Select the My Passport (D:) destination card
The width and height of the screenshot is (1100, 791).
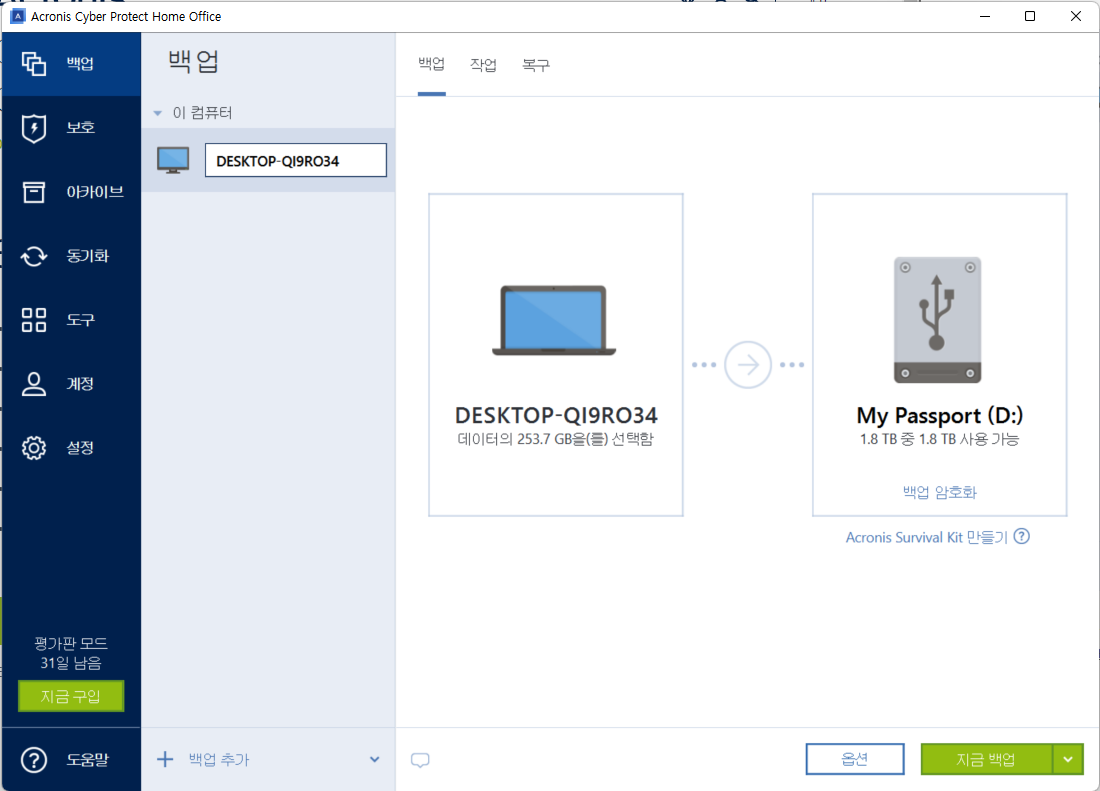pos(939,355)
